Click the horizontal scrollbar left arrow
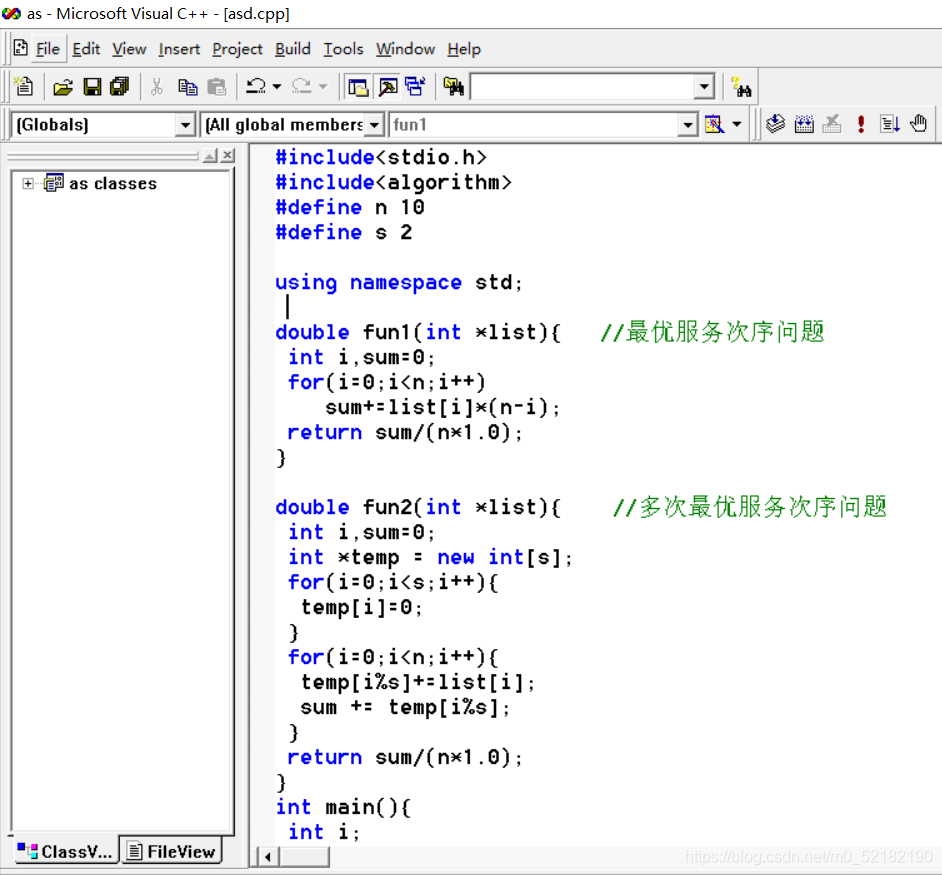 pyautogui.click(x=268, y=856)
